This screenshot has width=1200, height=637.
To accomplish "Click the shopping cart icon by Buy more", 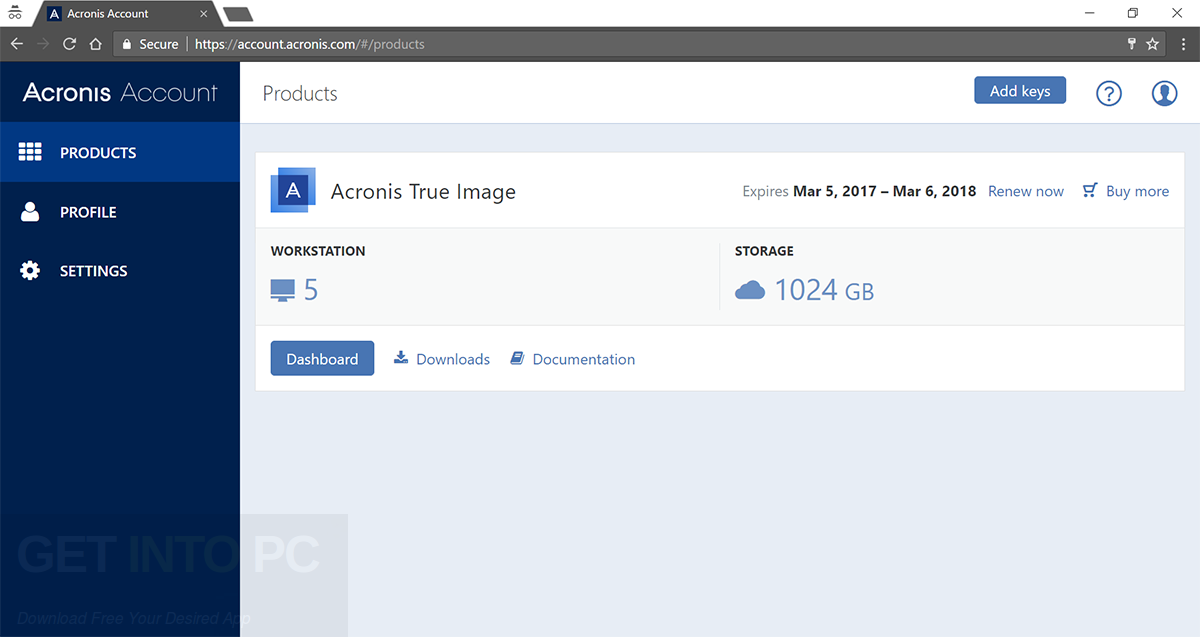I will point(1090,190).
